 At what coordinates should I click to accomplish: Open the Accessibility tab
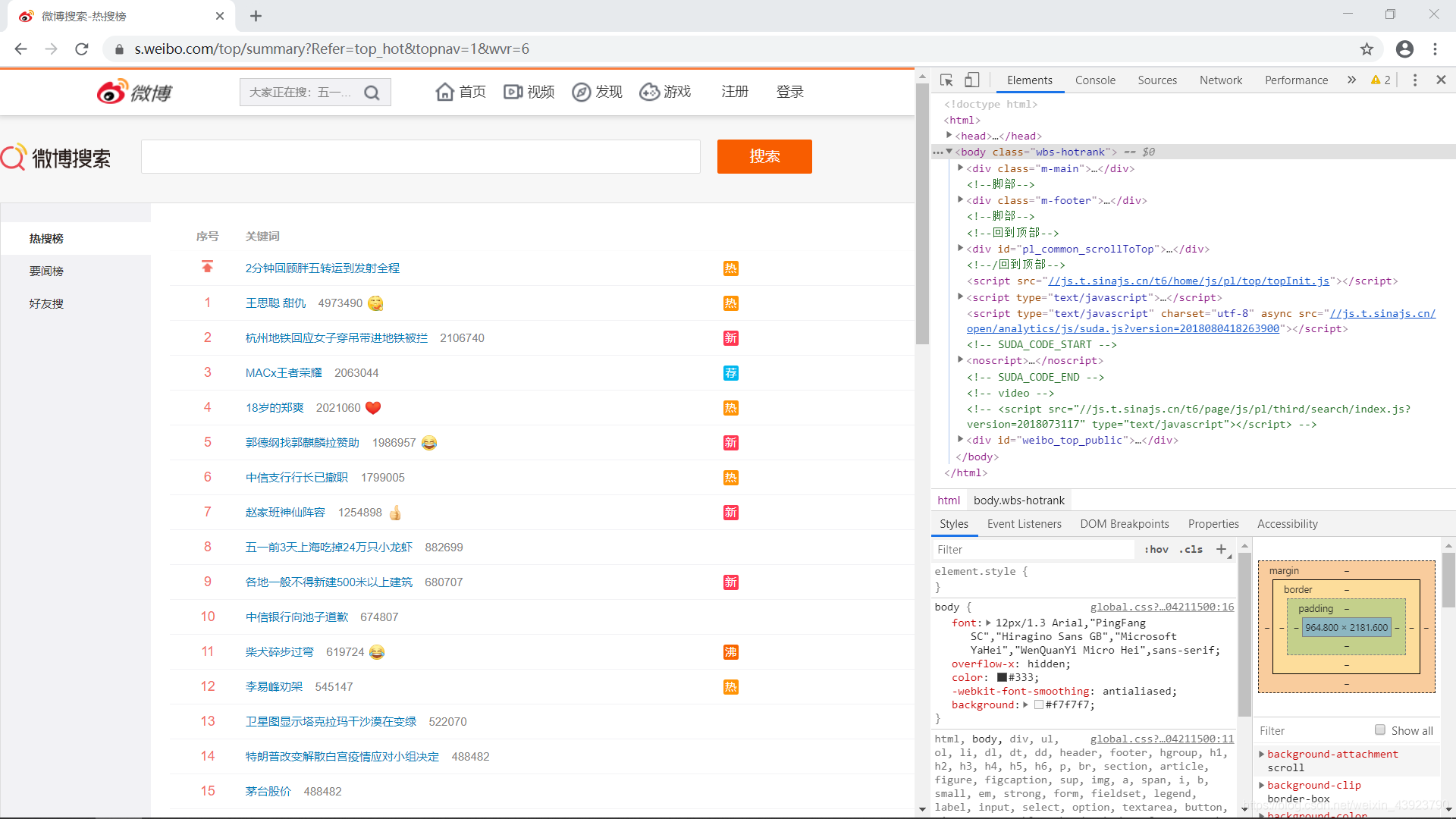(1288, 523)
